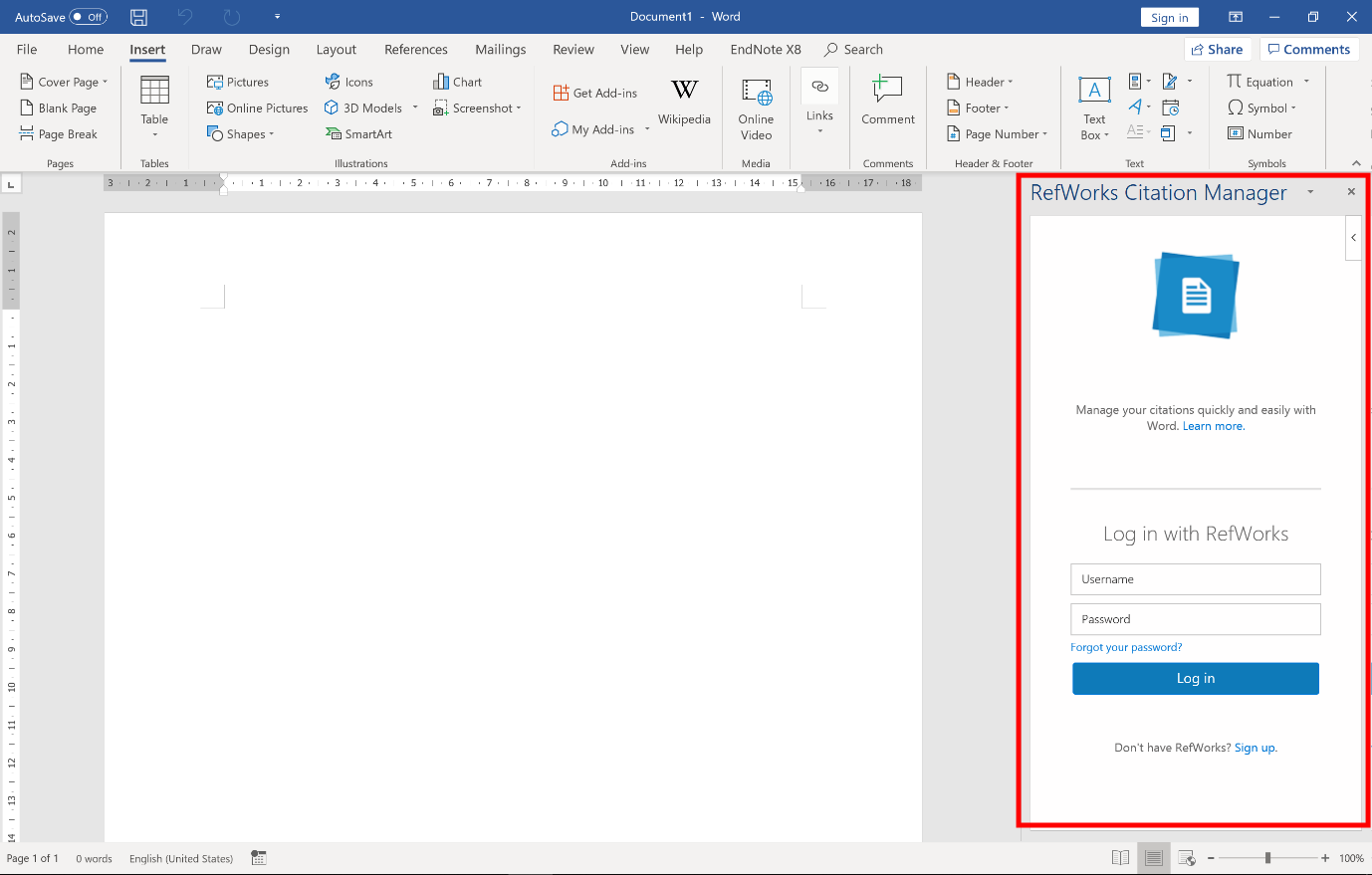1372x875 pixels.
Task: Open the Links menu
Action: (x=819, y=102)
